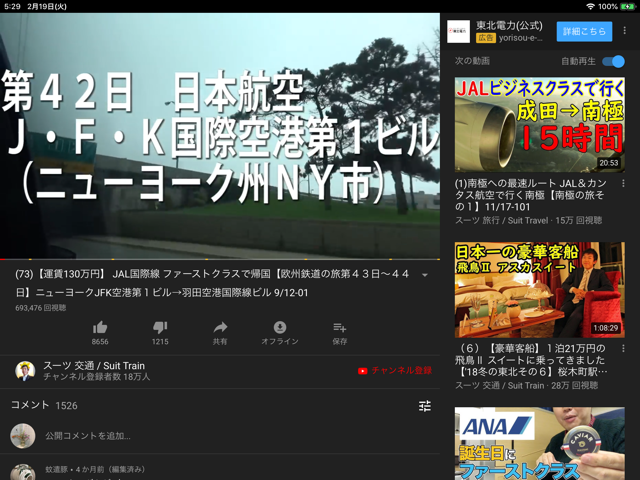640x480 pixels.
Task: Tap Wi-Fi icon in status bar
Action: coord(590,7)
